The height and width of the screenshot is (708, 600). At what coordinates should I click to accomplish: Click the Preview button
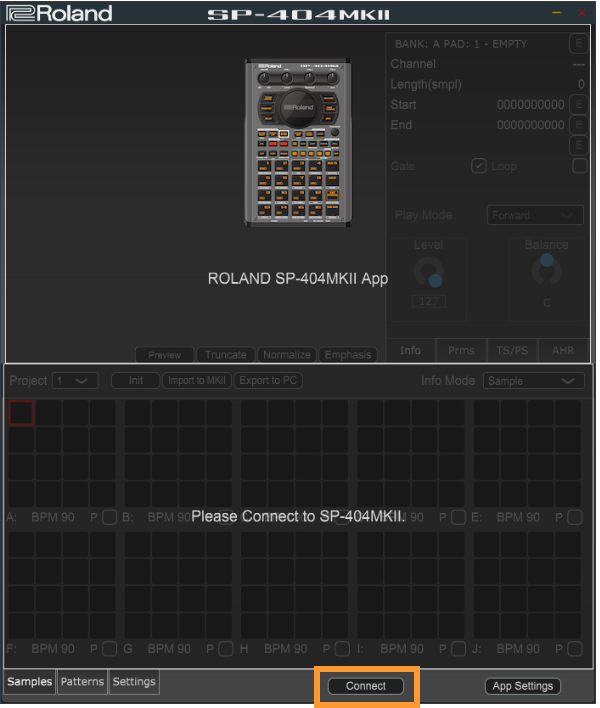[165, 355]
